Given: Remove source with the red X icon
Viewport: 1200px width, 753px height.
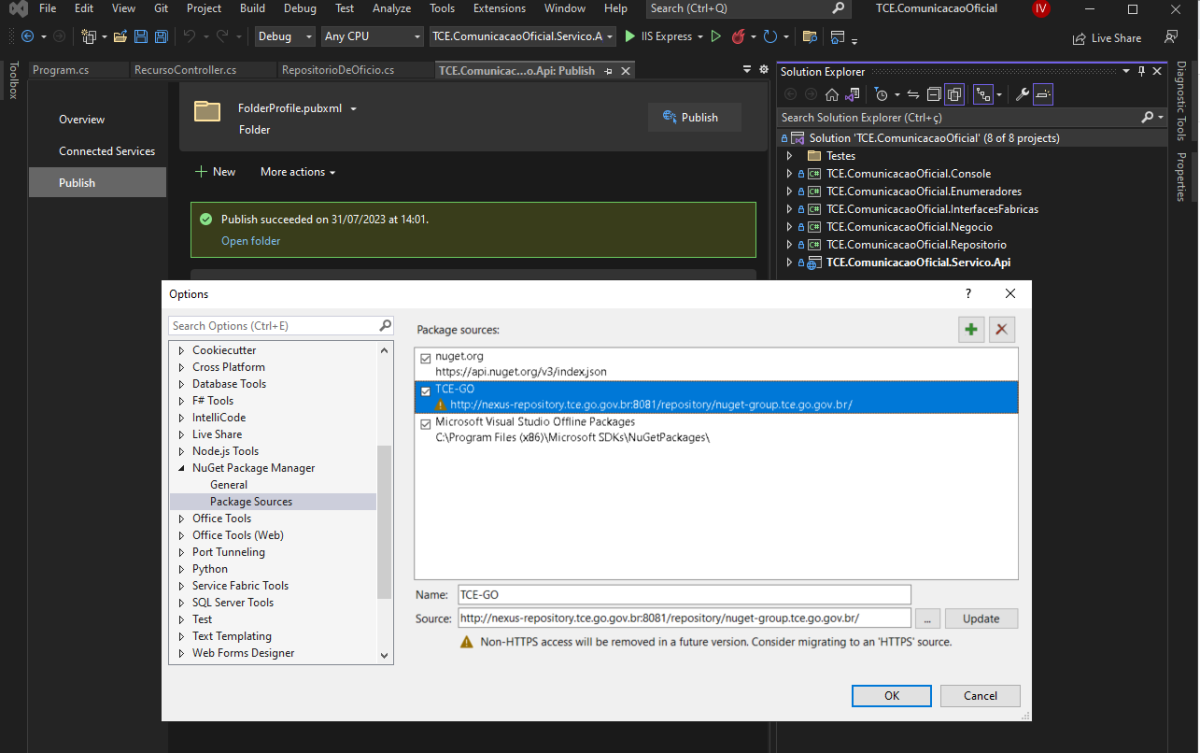Looking at the screenshot, I should pos(1002,330).
